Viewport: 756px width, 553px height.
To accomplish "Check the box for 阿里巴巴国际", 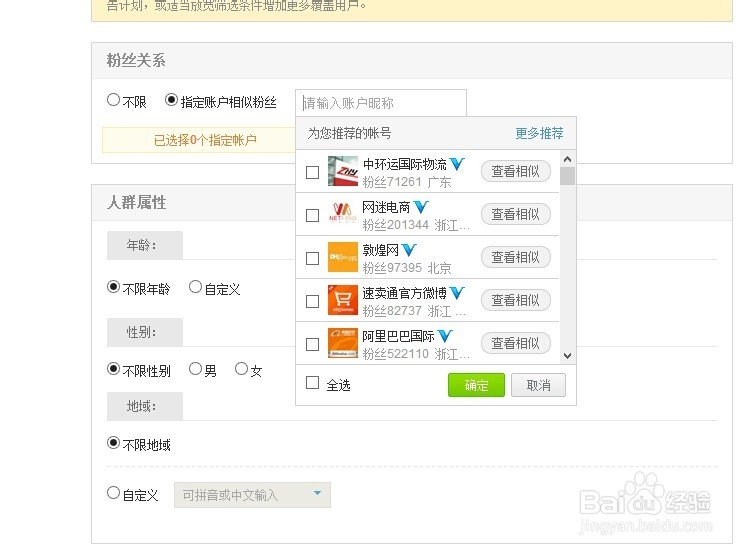I will 312,344.
